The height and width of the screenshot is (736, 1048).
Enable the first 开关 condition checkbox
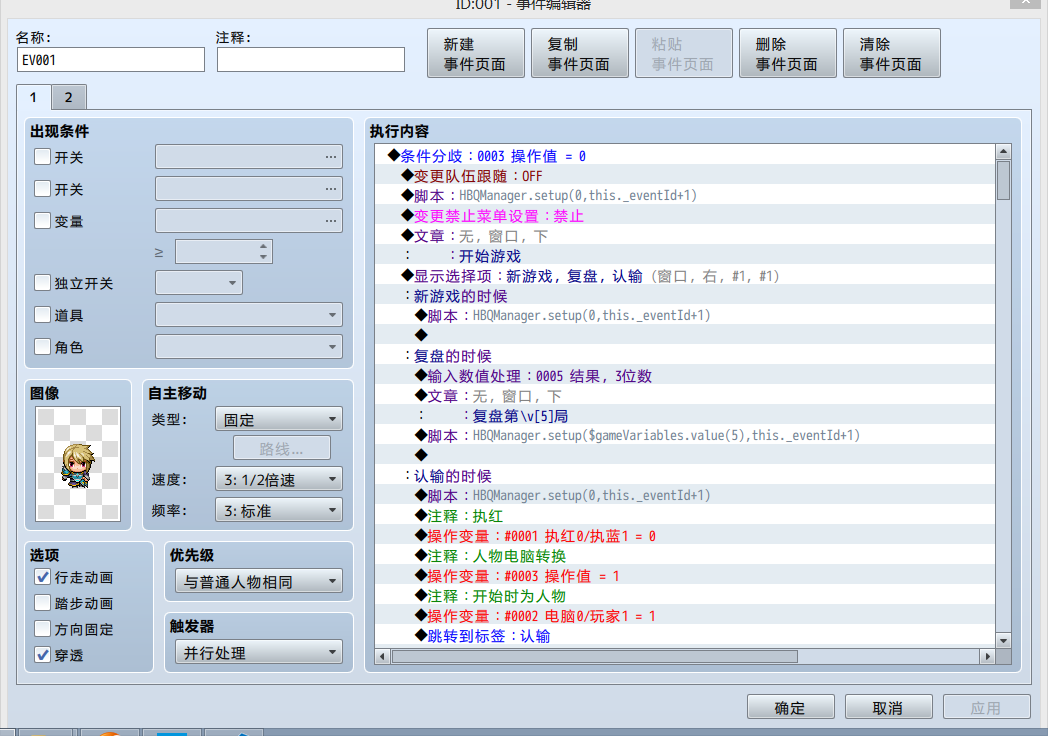42,157
